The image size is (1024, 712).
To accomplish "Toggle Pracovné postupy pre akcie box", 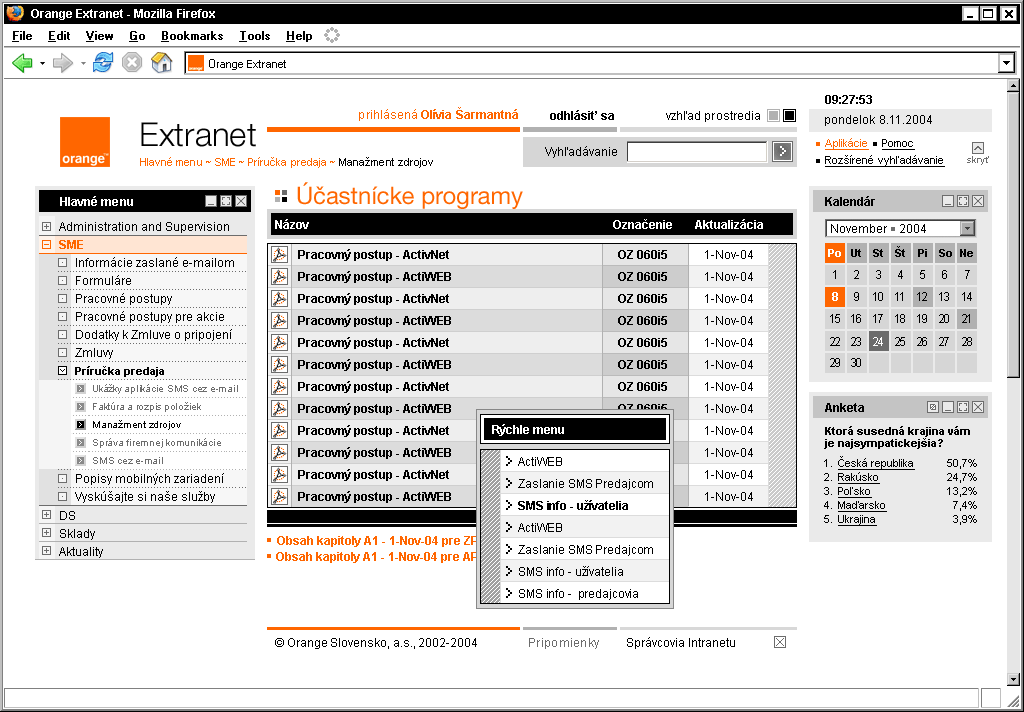I will pyautogui.click(x=63, y=317).
